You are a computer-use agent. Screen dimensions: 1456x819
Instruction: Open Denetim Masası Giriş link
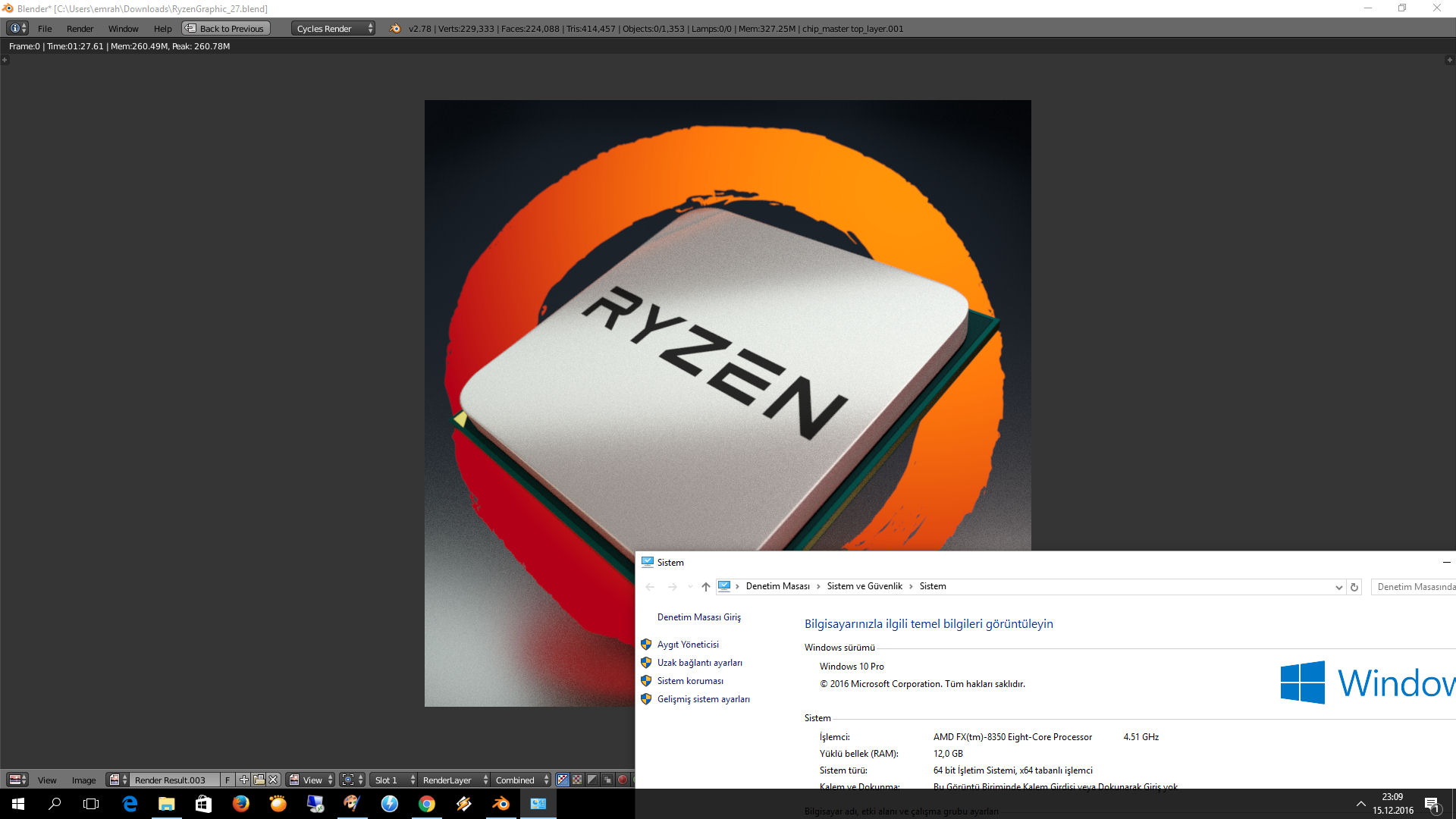point(698,617)
